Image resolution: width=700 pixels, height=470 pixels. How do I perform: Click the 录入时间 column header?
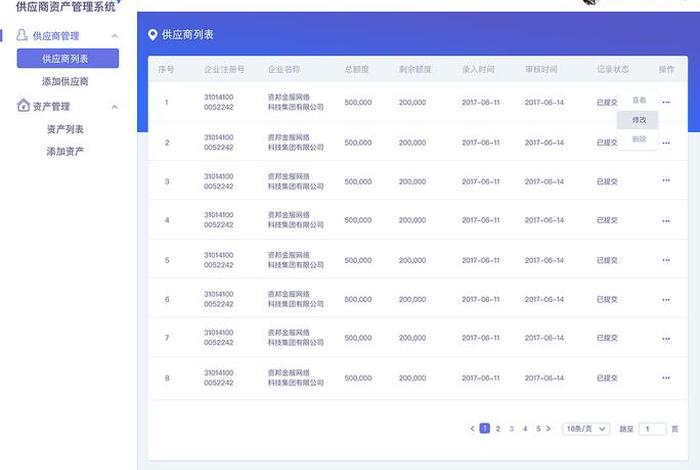tap(478, 69)
